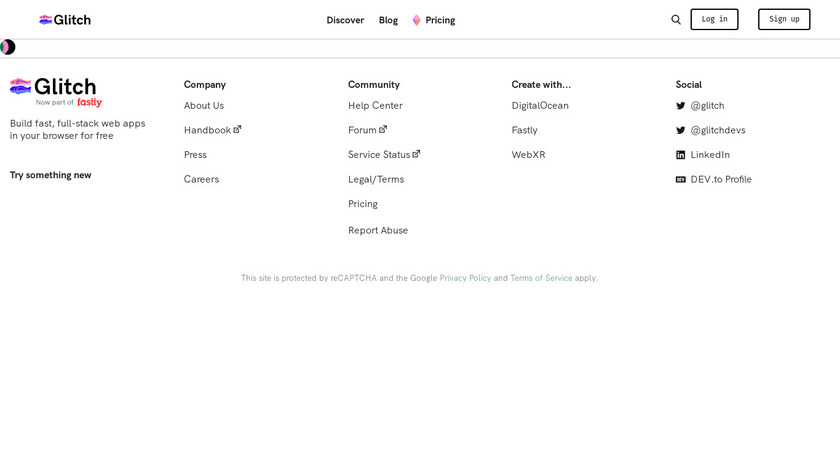Click the Twitter bird icon beside @glitch
The image size is (840, 472).
pos(681,106)
